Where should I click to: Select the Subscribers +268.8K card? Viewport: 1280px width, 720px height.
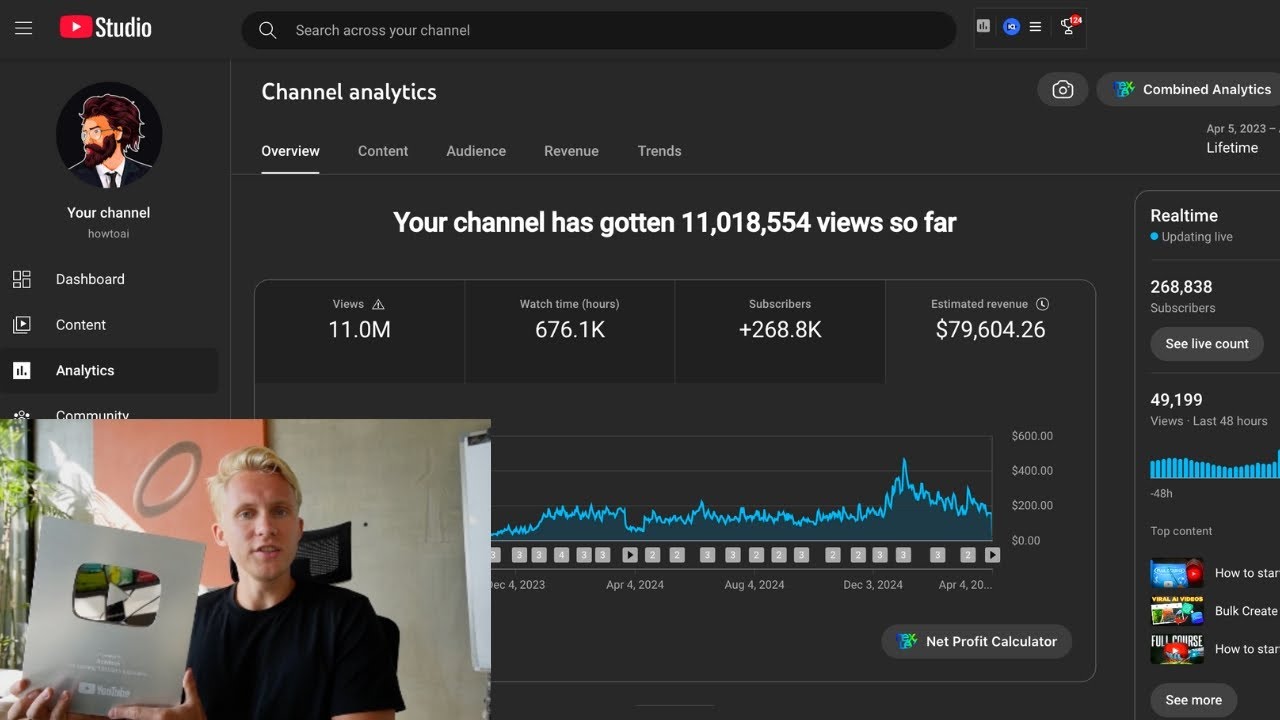click(x=780, y=331)
